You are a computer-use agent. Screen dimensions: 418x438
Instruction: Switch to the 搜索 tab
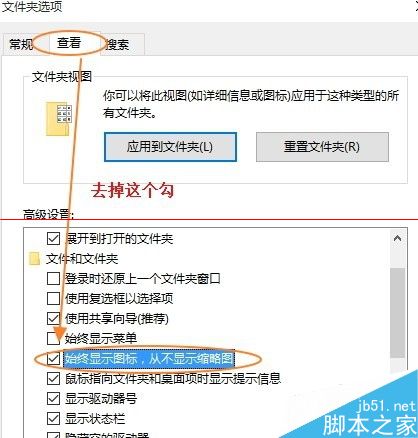(x=117, y=44)
